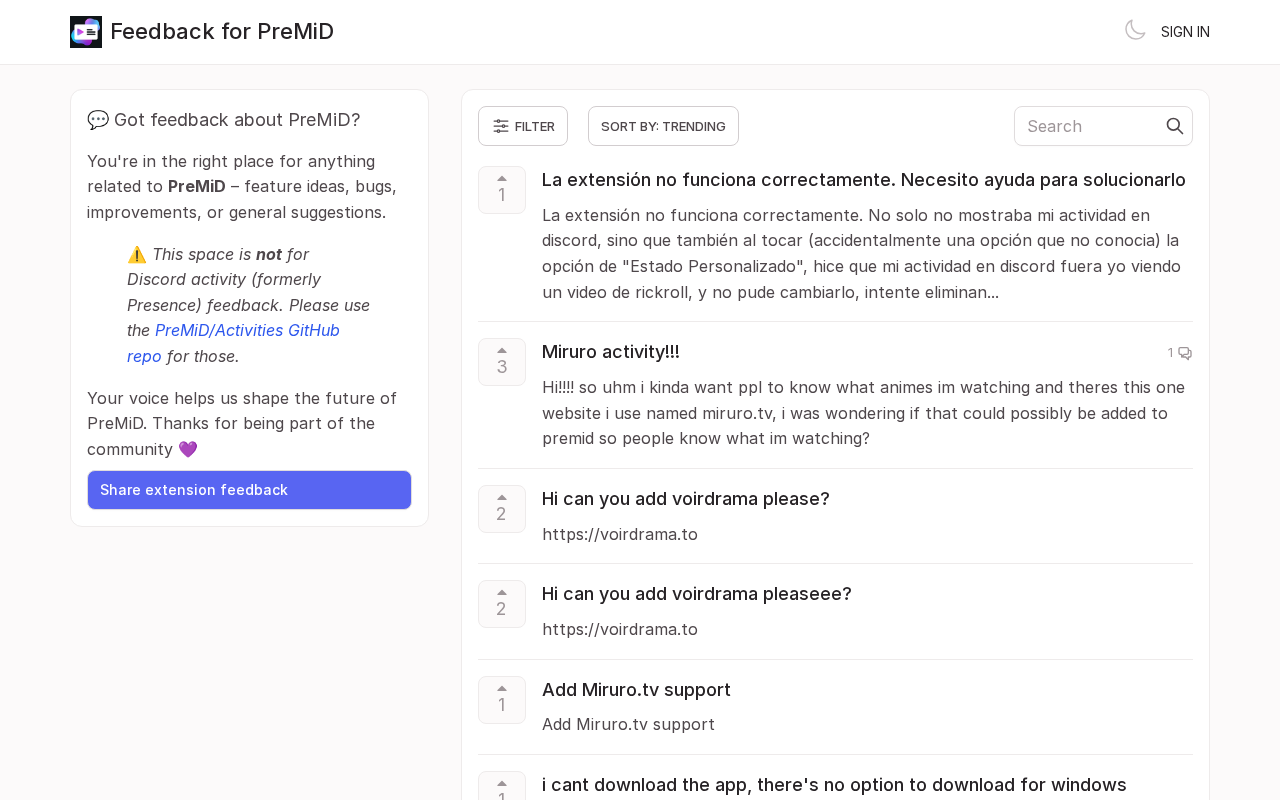Upvote 'voirdrama pleaseee?' post
This screenshot has height=800, width=1280.
coord(502,604)
